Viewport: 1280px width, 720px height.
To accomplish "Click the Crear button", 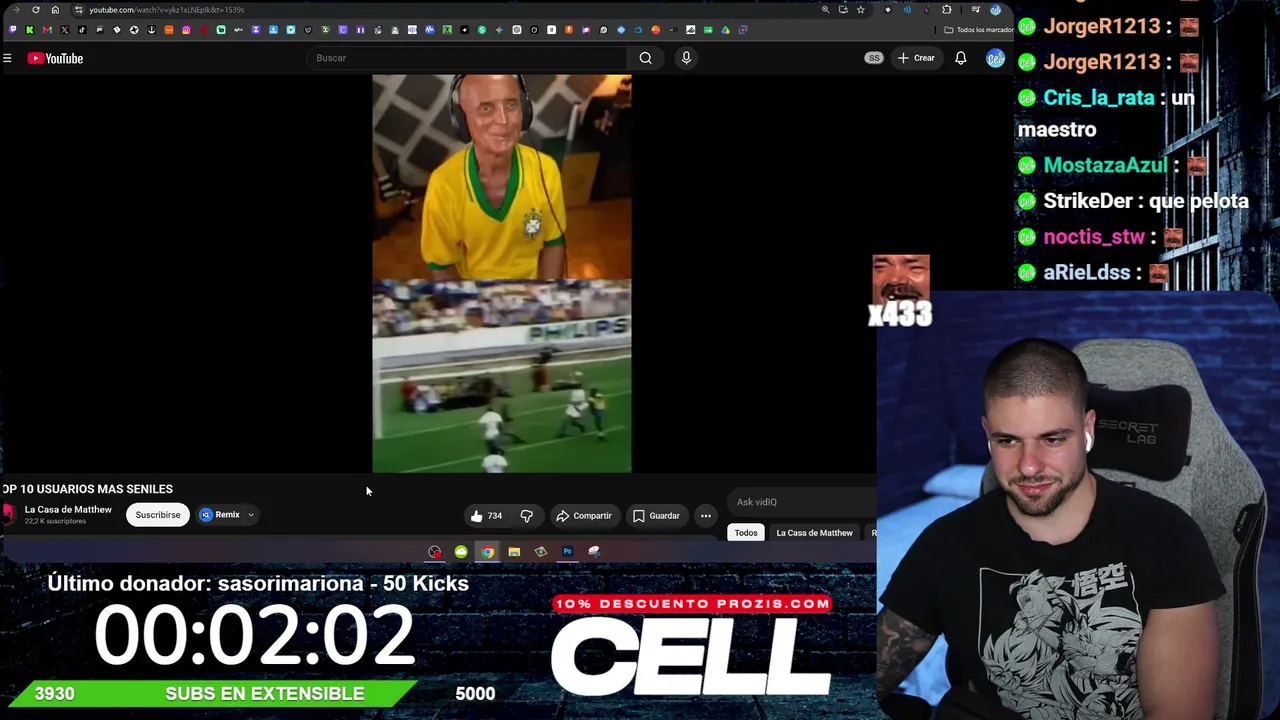I will point(916,58).
